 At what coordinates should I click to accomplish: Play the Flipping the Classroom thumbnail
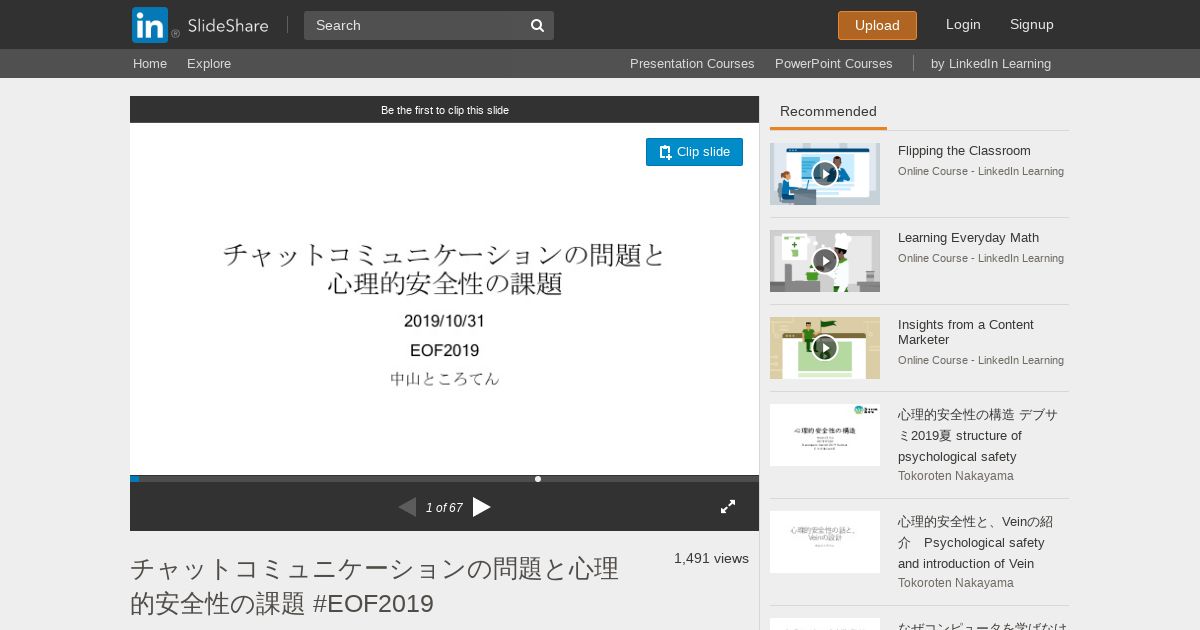(825, 174)
